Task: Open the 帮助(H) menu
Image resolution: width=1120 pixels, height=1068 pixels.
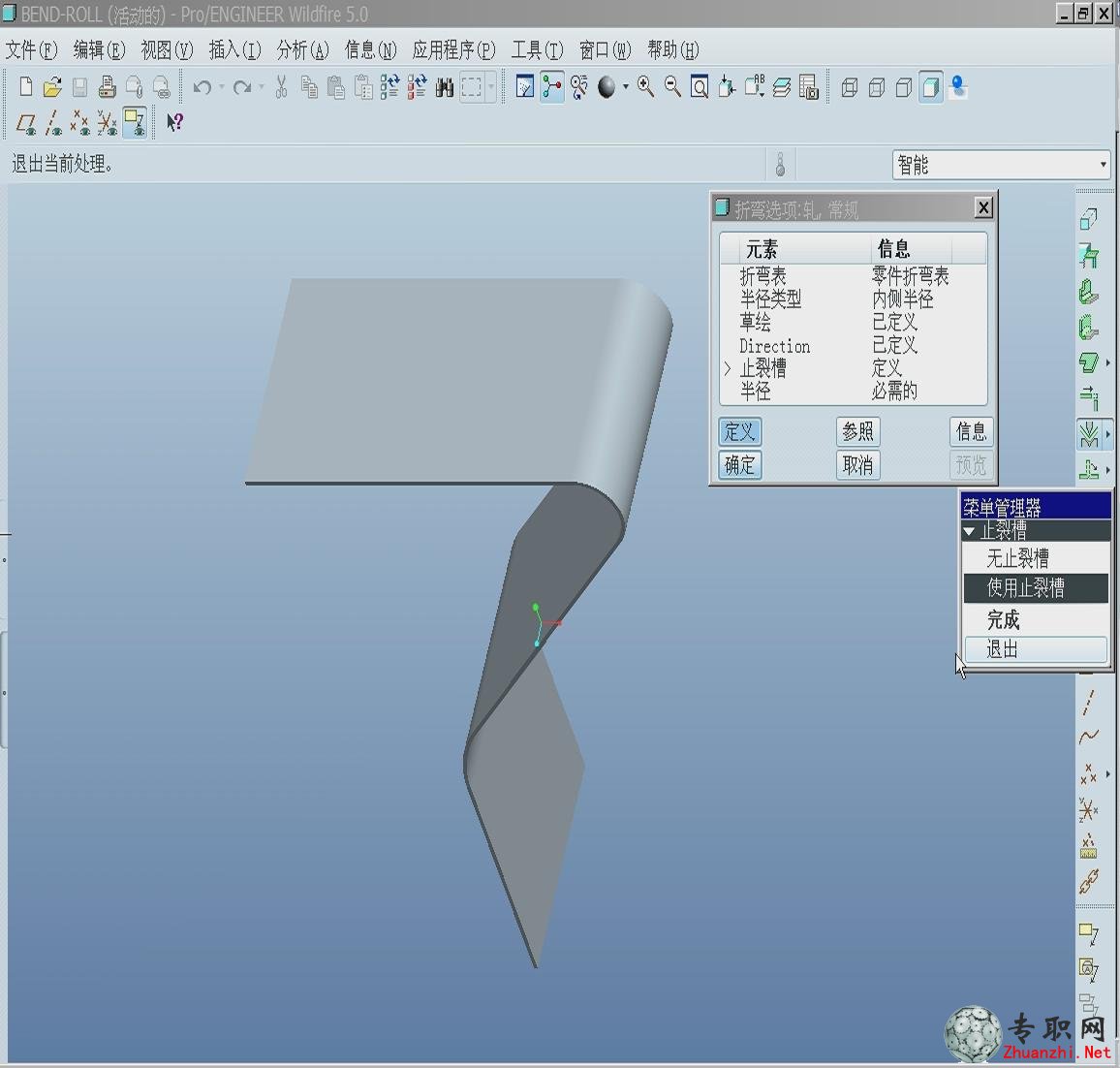Action: (x=672, y=50)
